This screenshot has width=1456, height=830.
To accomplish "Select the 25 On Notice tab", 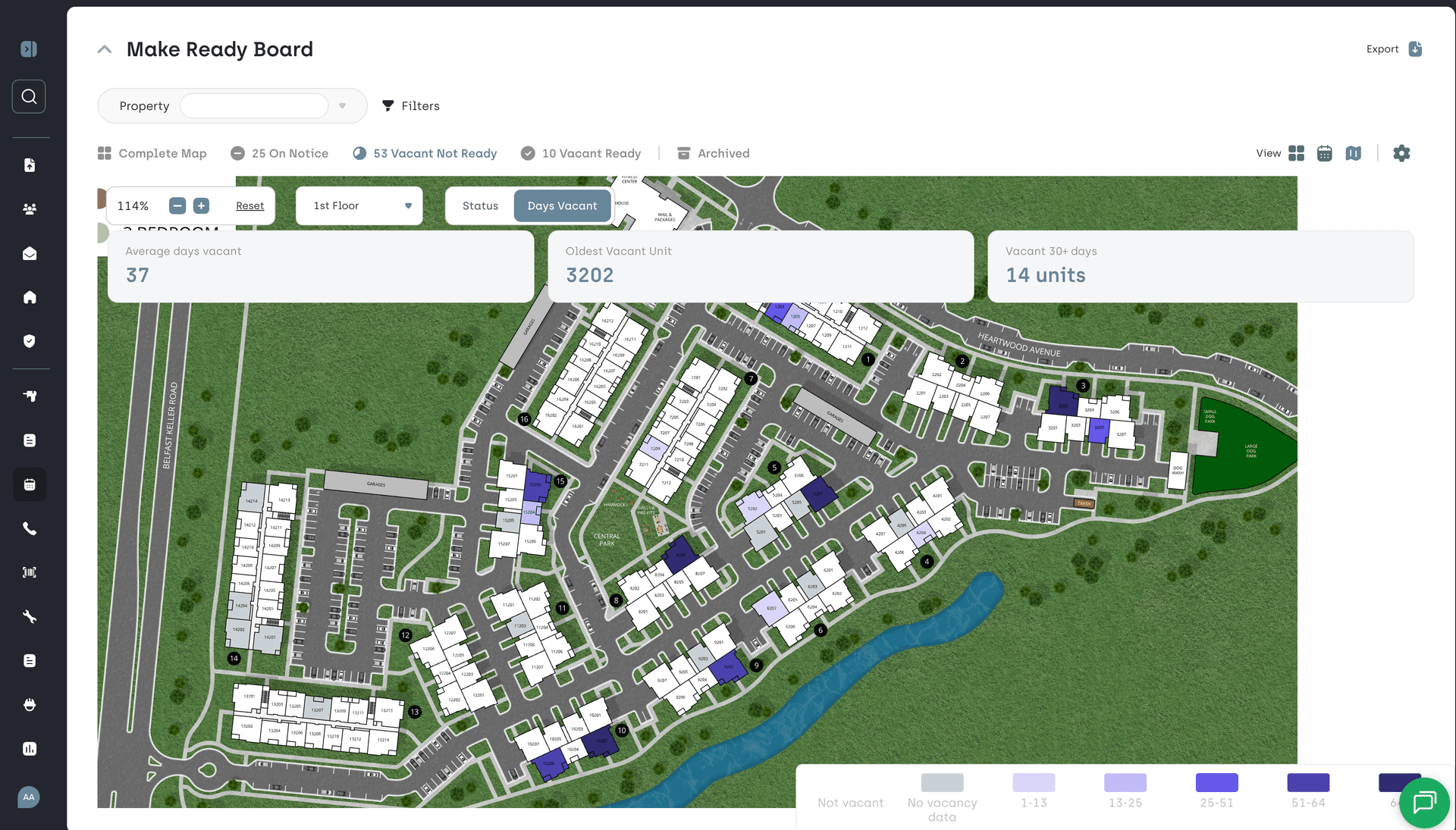I will point(279,153).
